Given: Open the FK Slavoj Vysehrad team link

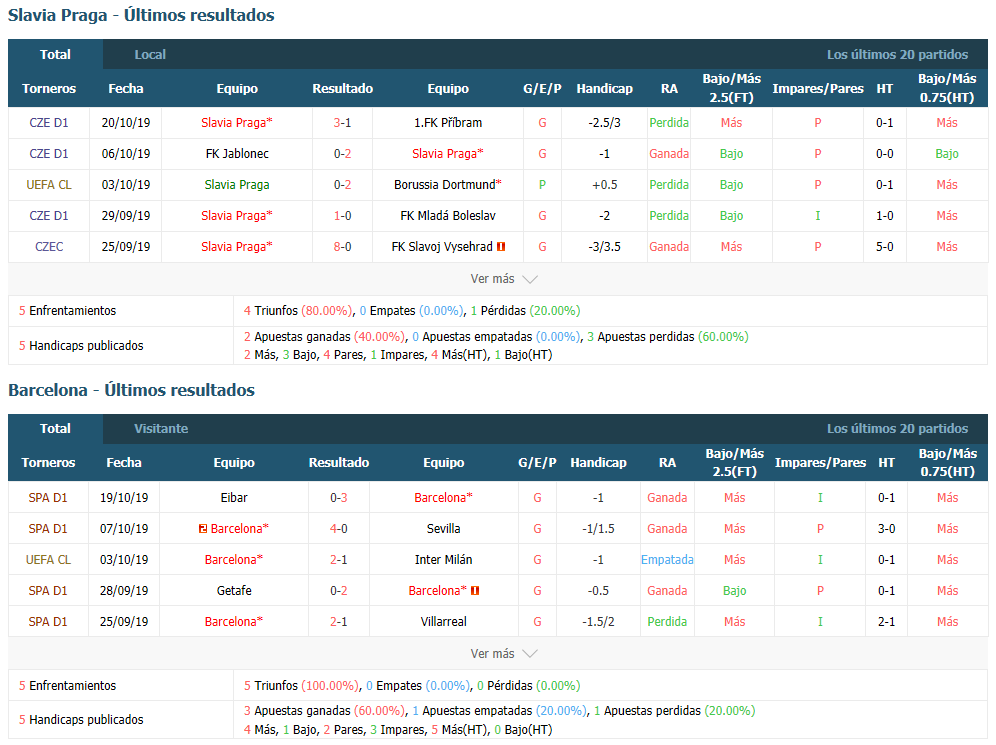Looking at the screenshot, I should click(x=442, y=246).
